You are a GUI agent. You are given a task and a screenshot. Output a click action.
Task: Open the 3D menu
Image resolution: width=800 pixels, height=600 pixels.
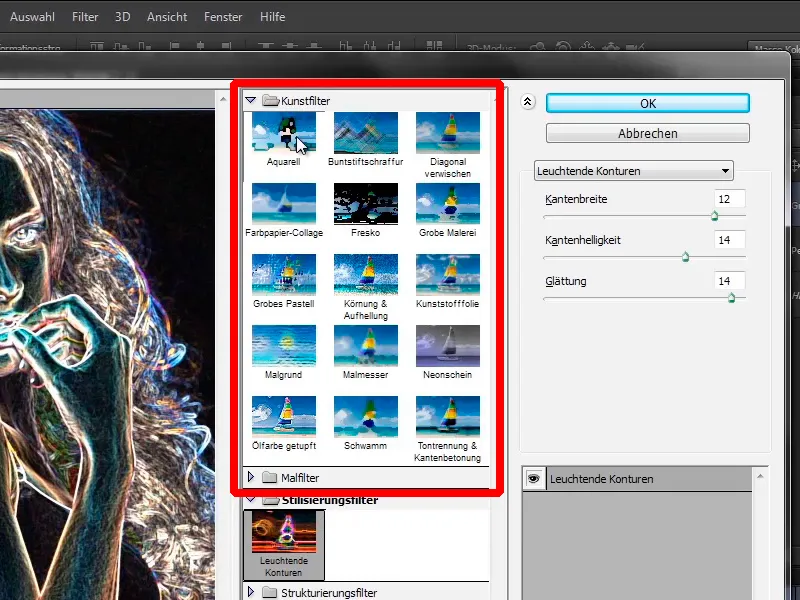122,17
